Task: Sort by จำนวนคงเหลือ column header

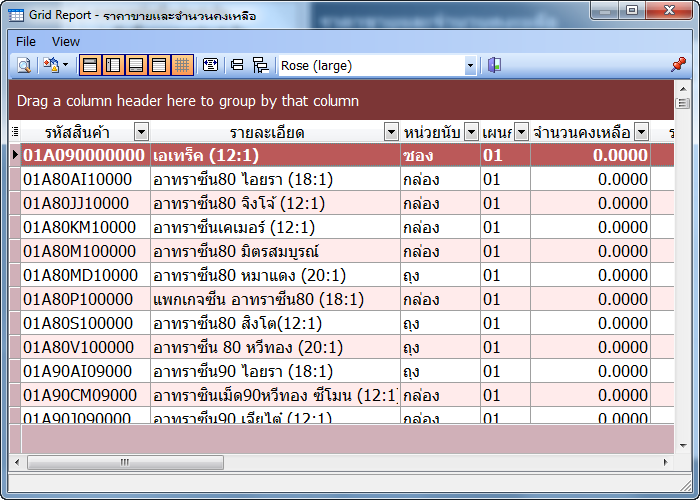Action: tap(581, 132)
